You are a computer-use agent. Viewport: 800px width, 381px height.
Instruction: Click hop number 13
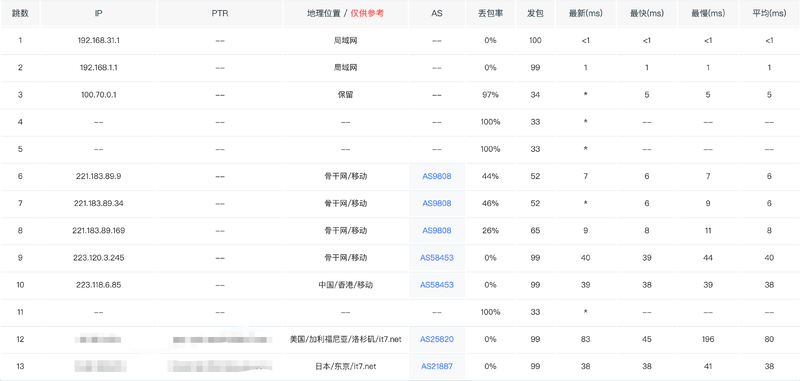point(20,366)
